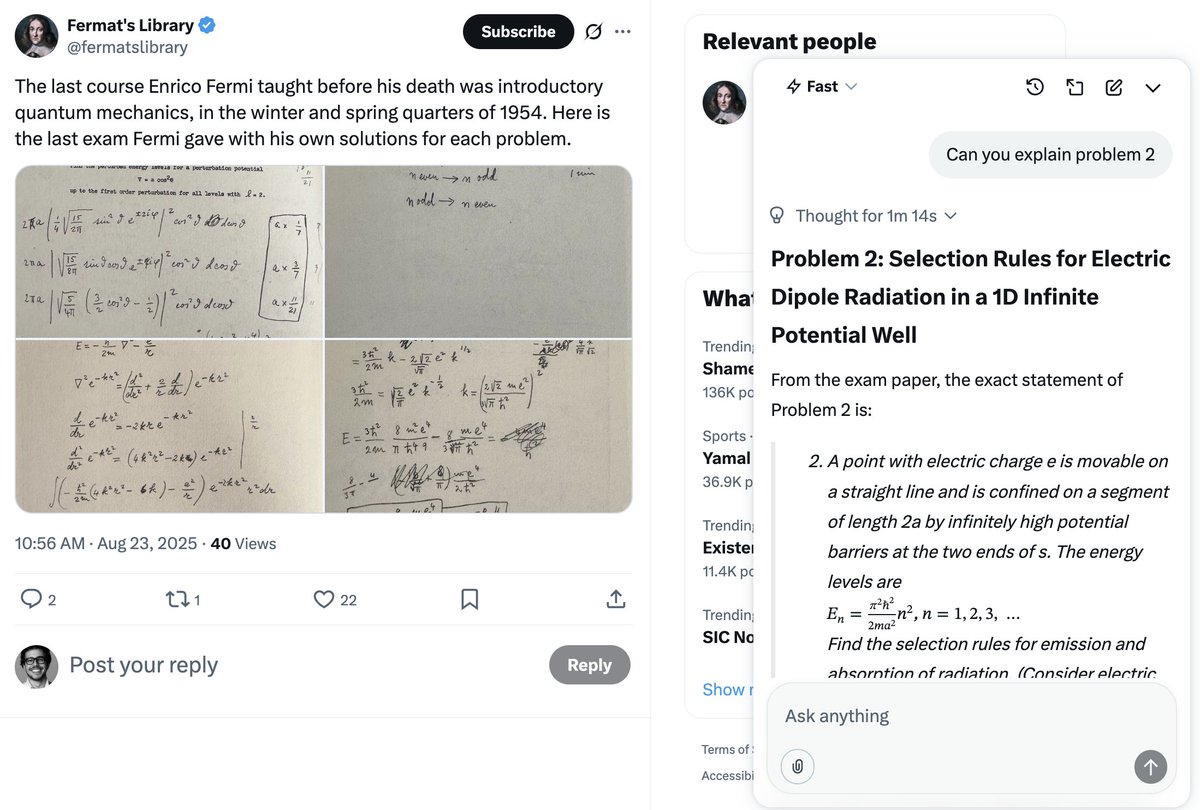Open the three-dots more menu on post
This screenshot has height=810, width=1200.
tap(623, 32)
